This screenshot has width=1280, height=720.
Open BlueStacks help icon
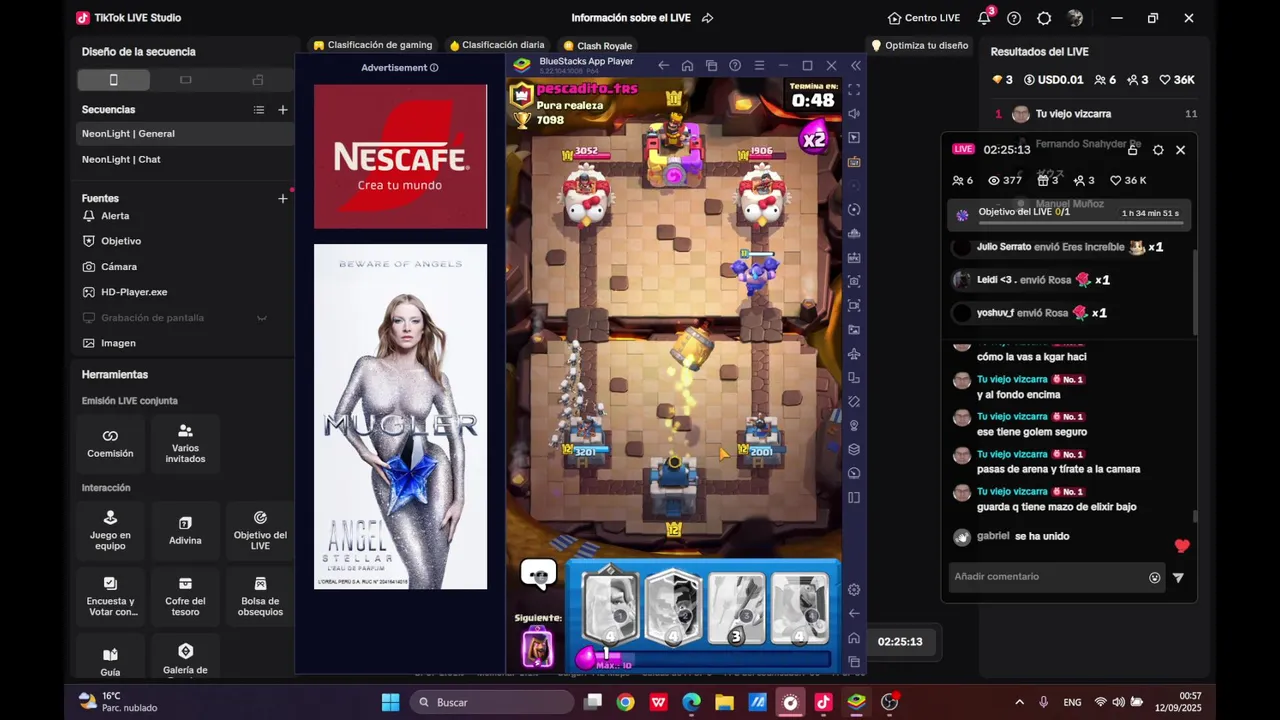tap(735, 65)
